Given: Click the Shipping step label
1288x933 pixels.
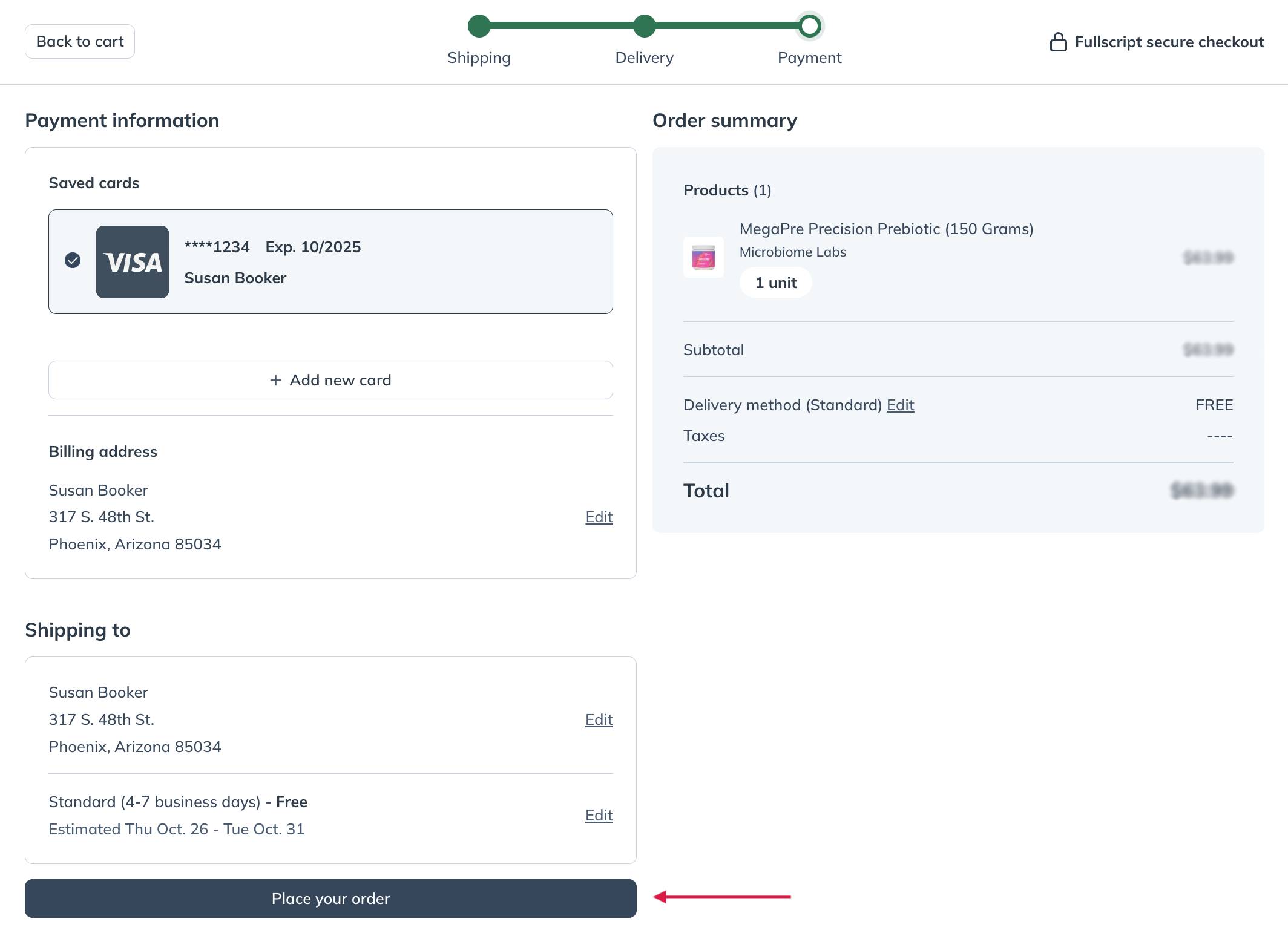Looking at the screenshot, I should [479, 58].
